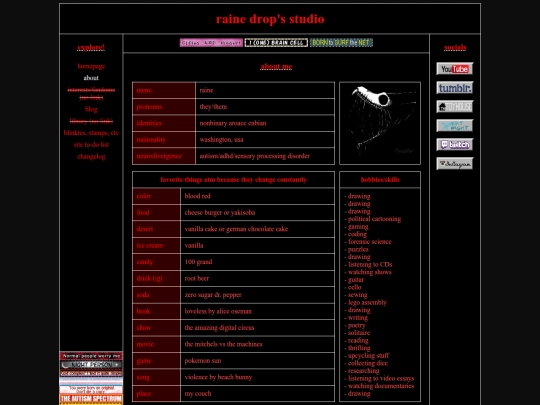Click the '1 (one) brain cell' blinkie

[x=276, y=43]
